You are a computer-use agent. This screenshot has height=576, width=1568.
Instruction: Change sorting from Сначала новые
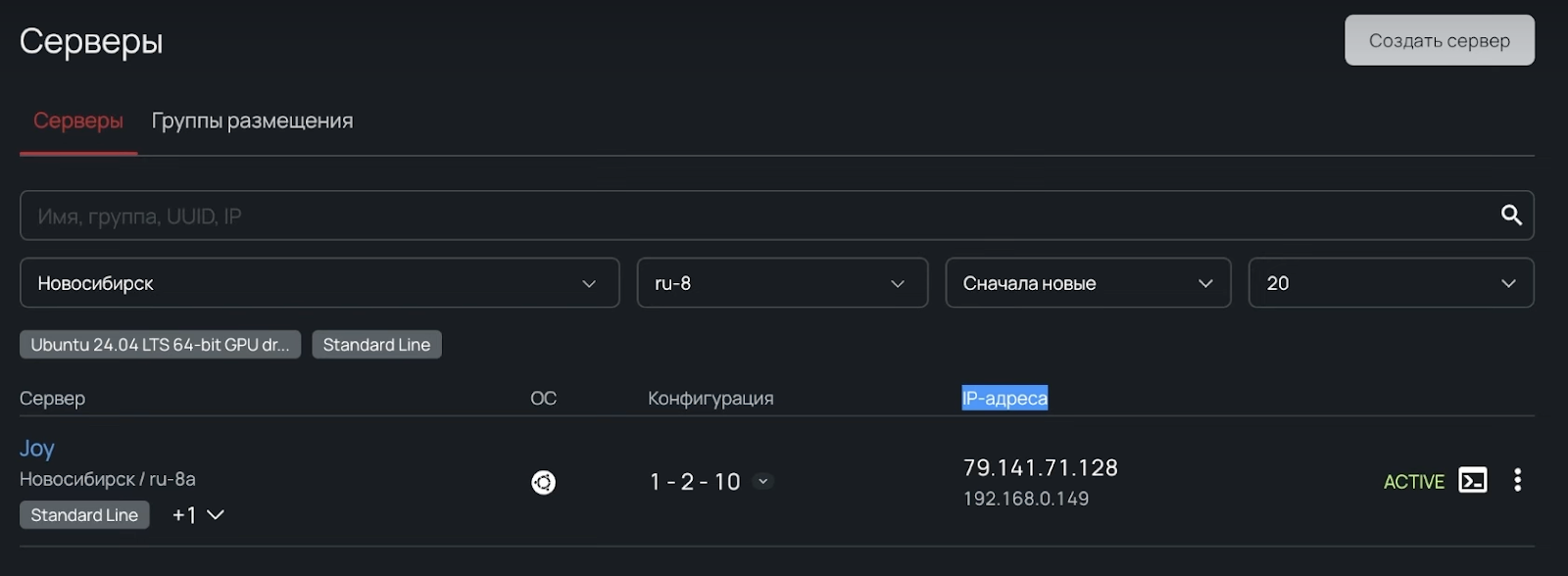tap(1088, 283)
